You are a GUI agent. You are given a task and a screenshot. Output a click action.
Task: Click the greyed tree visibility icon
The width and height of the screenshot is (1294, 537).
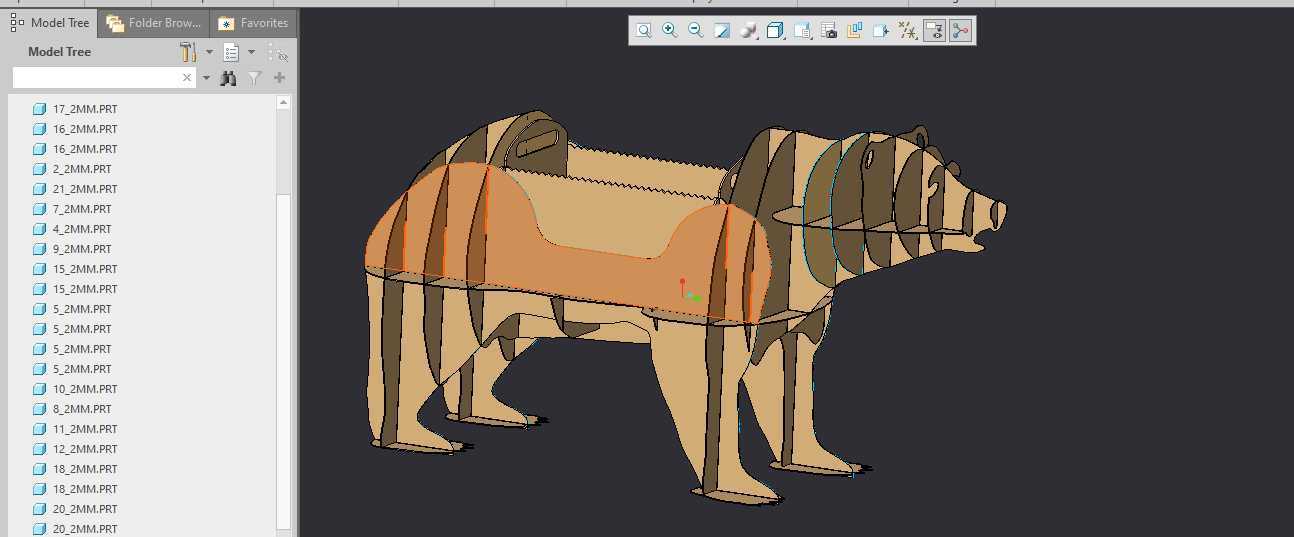pos(278,52)
